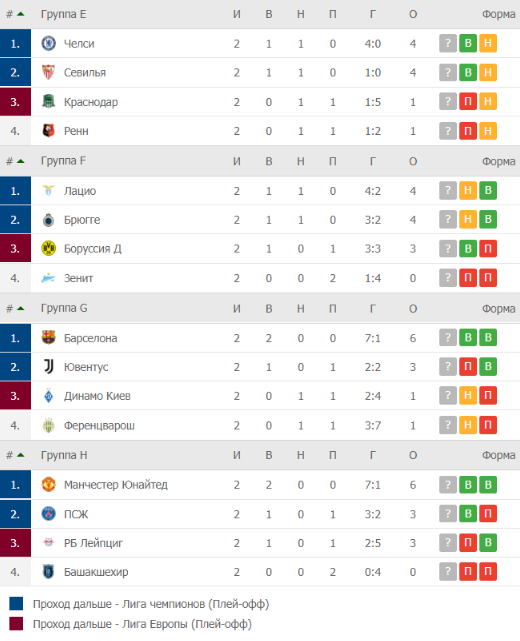
Task: Click the Barcelona crest icon
Action: coord(49,338)
